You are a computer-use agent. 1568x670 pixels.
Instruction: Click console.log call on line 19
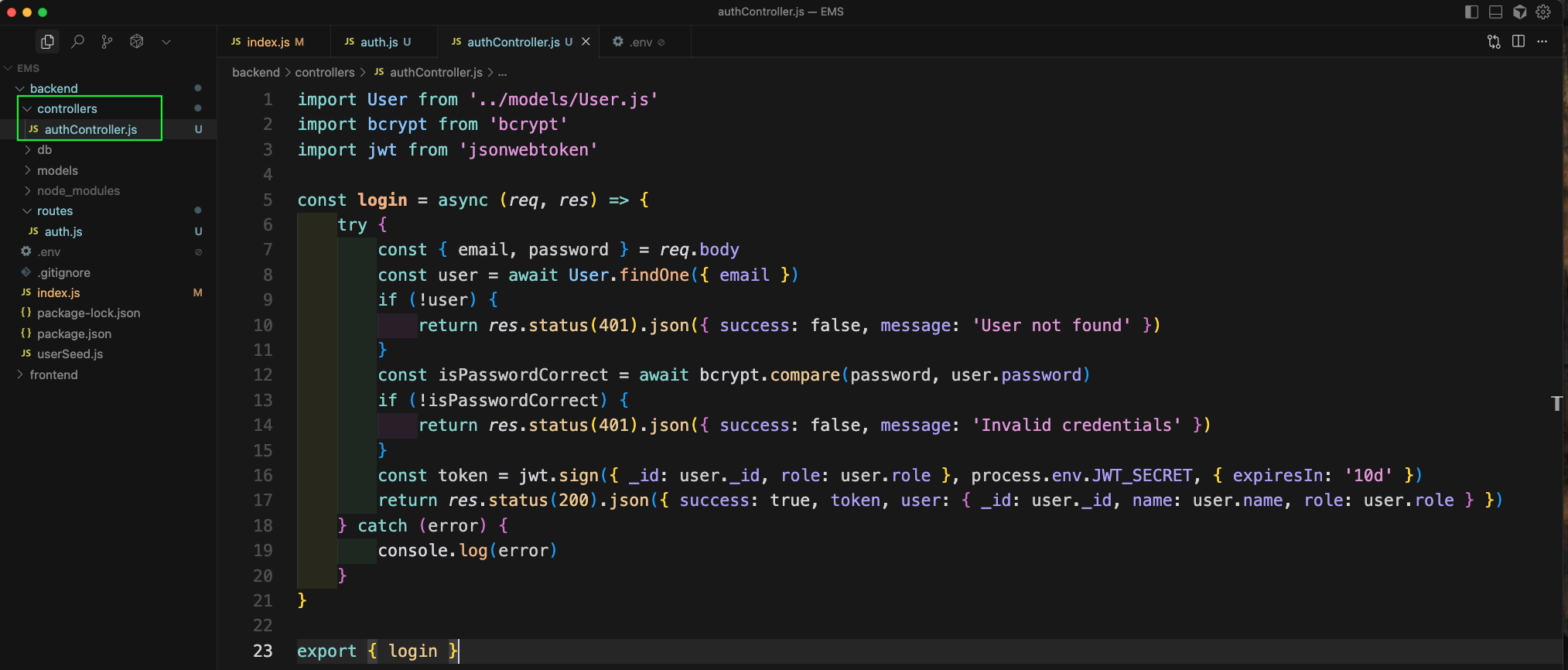467,550
